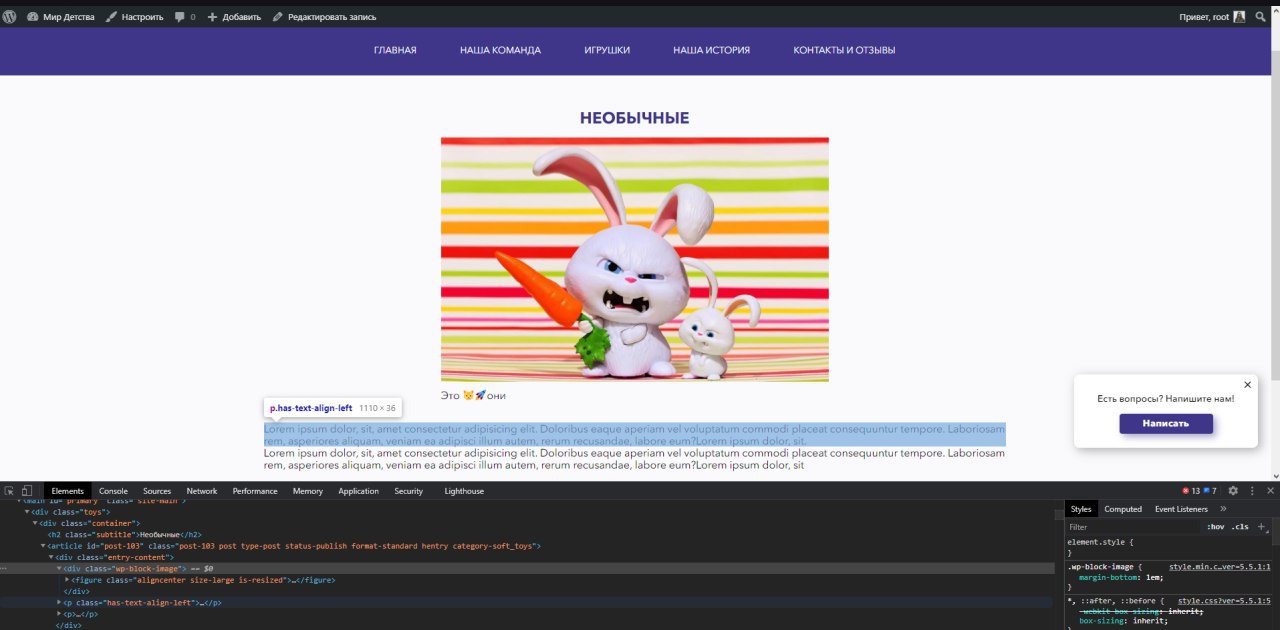
Task: Toggle the .cls classes button
Action: (x=1240, y=527)
